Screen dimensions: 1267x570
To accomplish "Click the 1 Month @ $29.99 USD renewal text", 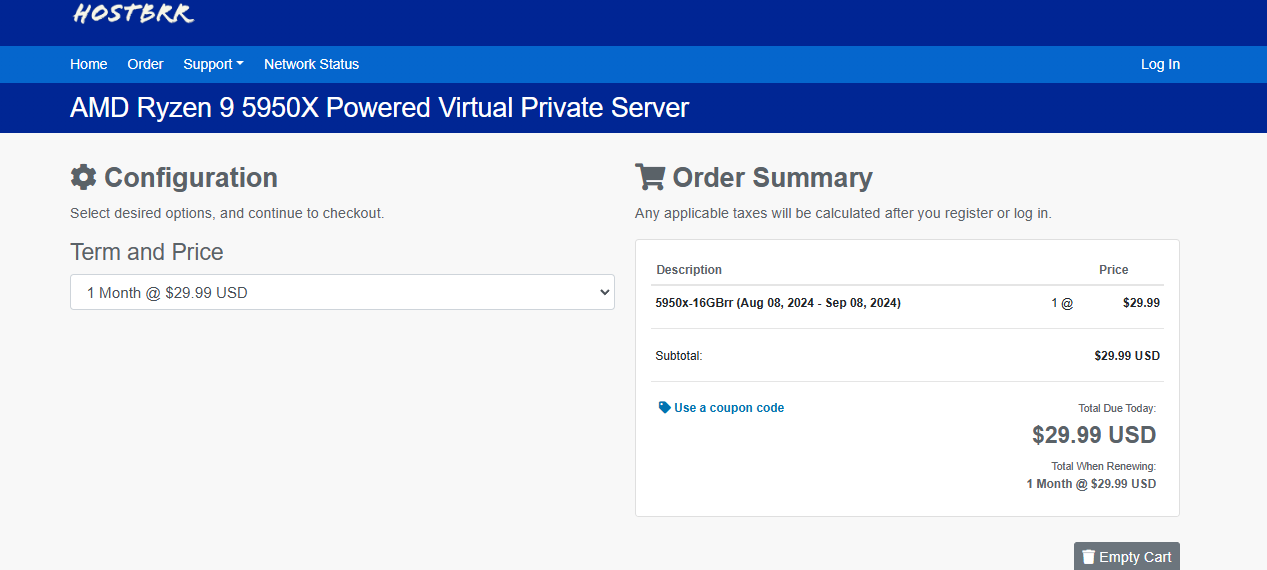I will pyautogui.click(x=1091, y=484).
